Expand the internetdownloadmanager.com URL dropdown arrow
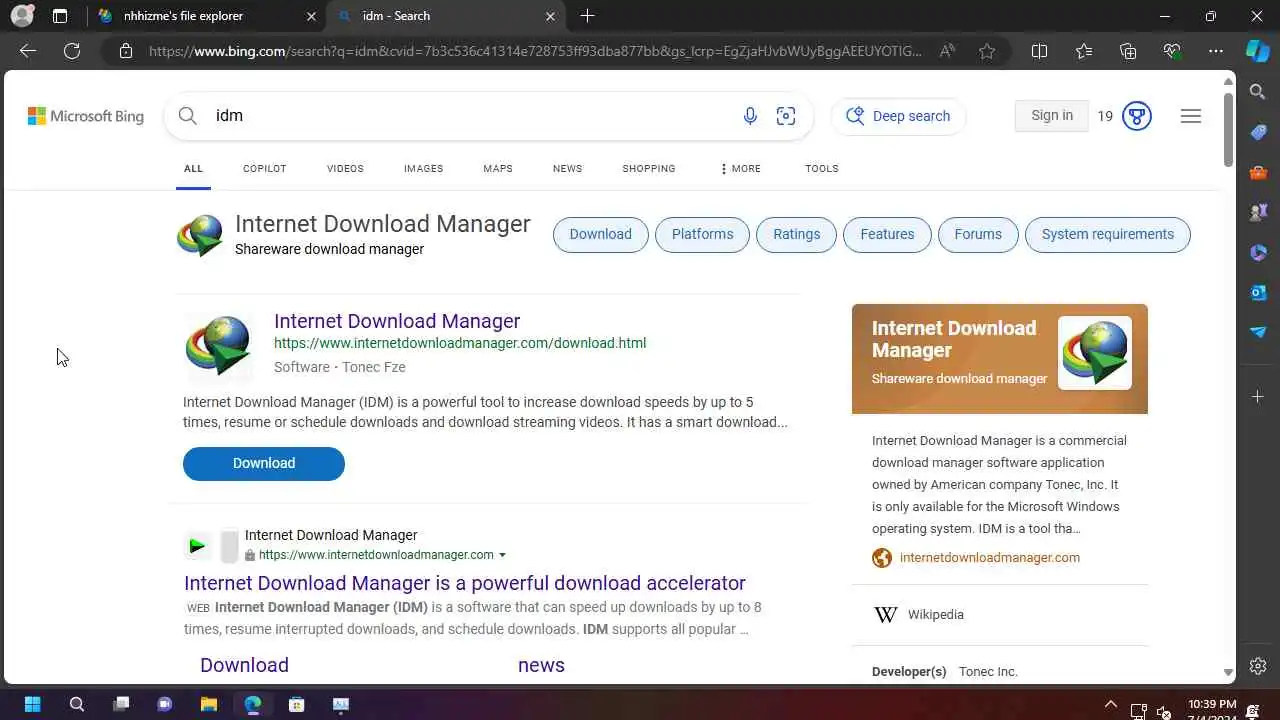The height and width of the screenshot is (720, 1280). click(x=502, y=555)
